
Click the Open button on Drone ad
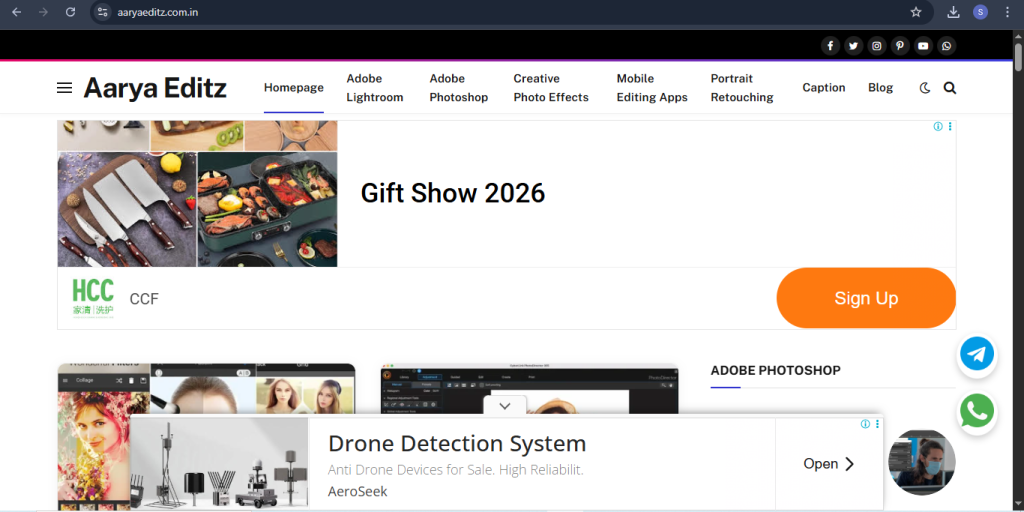point(829,464)
